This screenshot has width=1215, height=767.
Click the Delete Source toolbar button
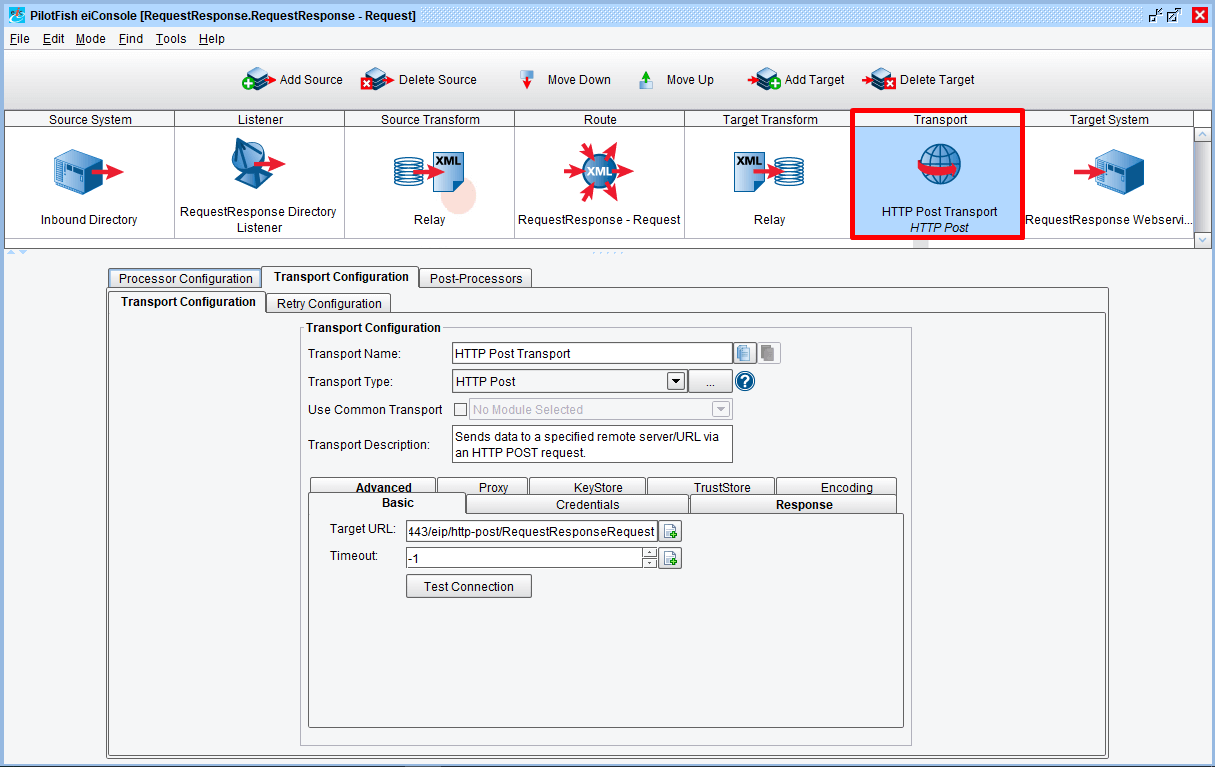click(x=419, y=80)
